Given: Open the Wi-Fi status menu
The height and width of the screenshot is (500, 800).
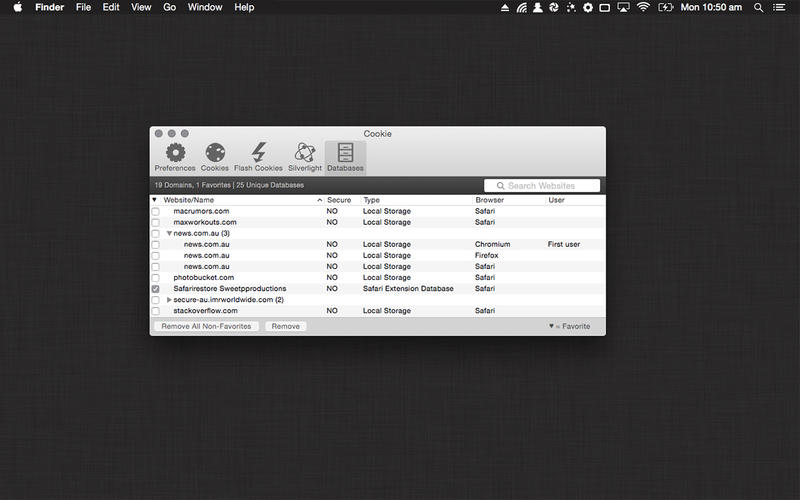Looking at the screenshot, I should [x=643, y=7].
